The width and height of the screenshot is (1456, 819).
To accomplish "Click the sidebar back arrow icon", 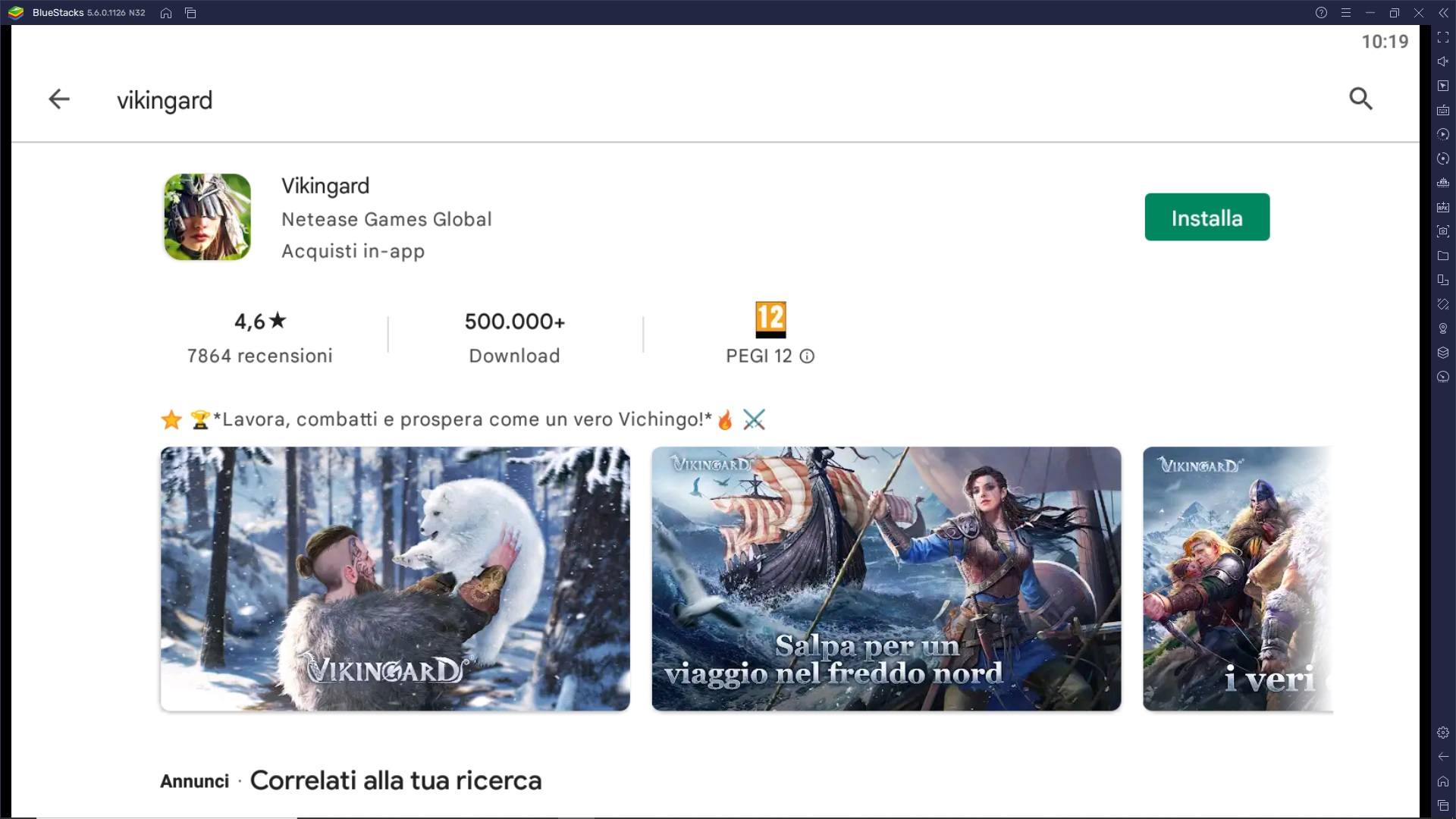I will (x=1443, y=757).
